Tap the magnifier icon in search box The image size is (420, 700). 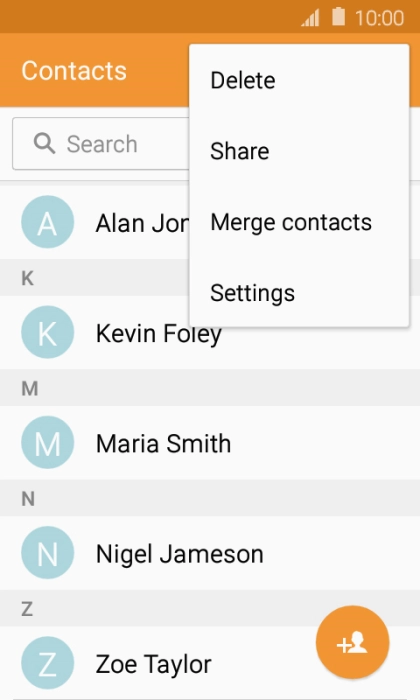coord(44,144)
